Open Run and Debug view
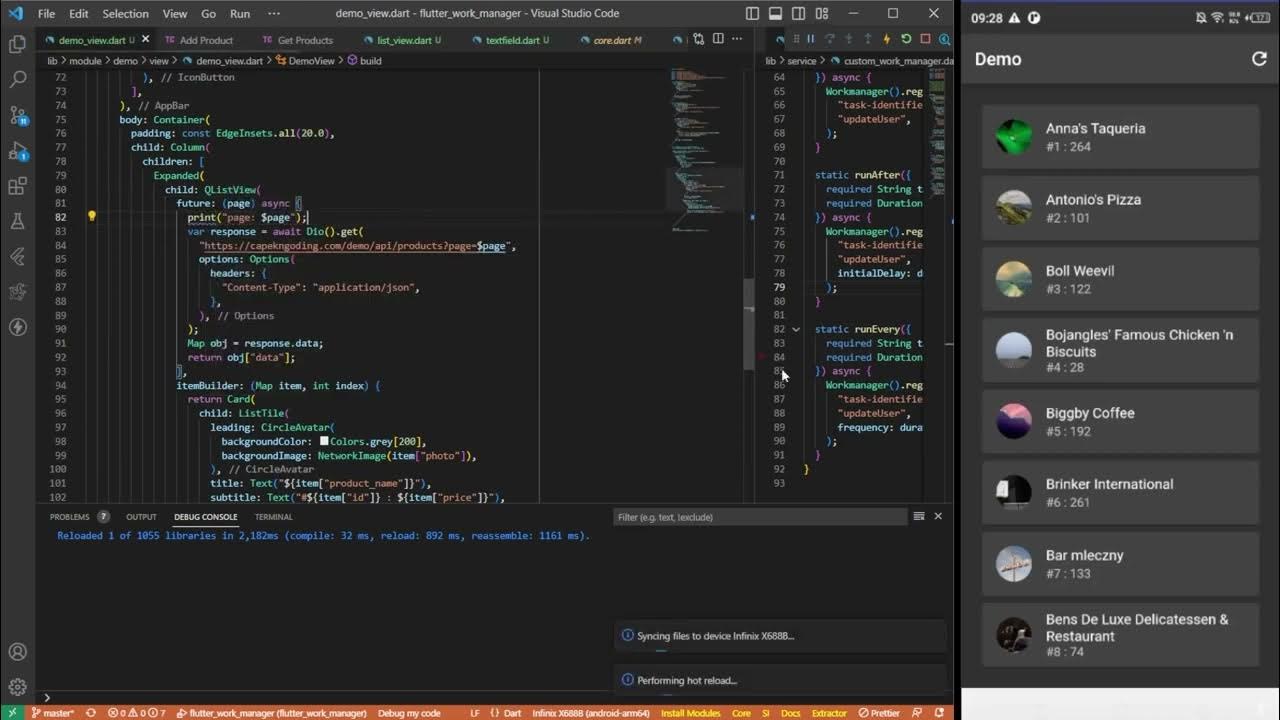This screenshot has width=1280, height=720. 17,151
